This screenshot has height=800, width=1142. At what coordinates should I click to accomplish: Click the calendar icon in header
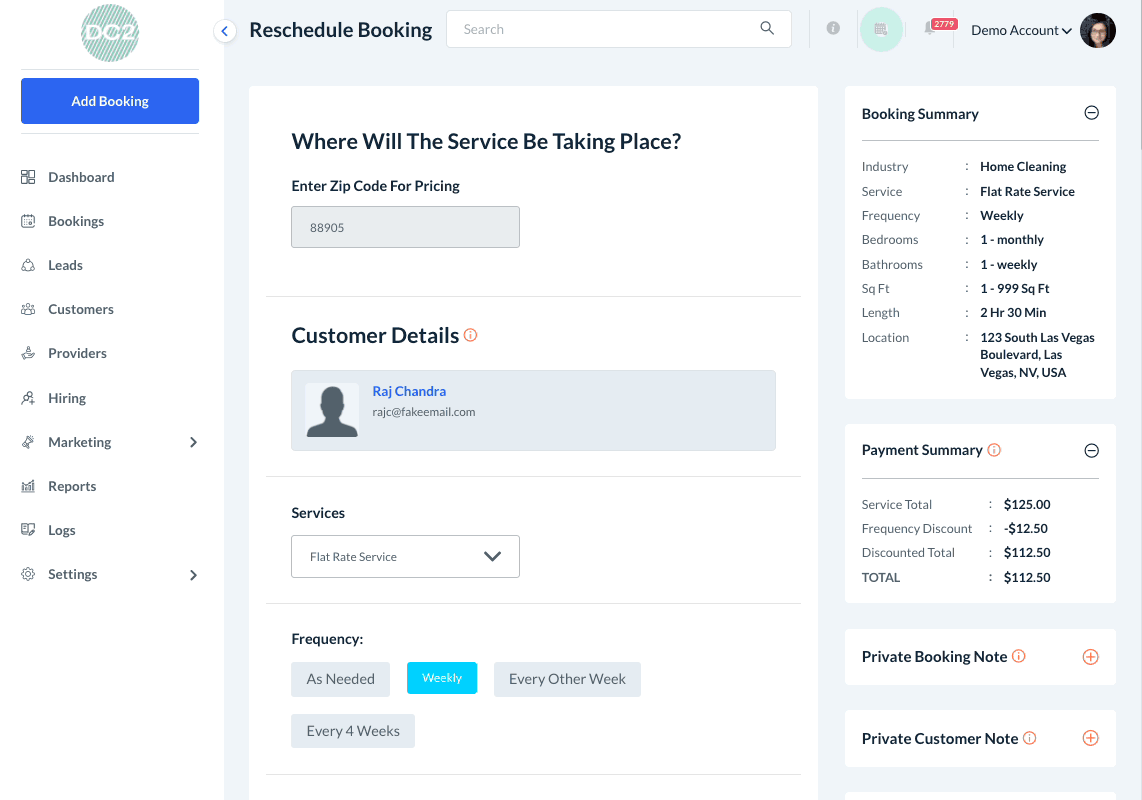881,30
